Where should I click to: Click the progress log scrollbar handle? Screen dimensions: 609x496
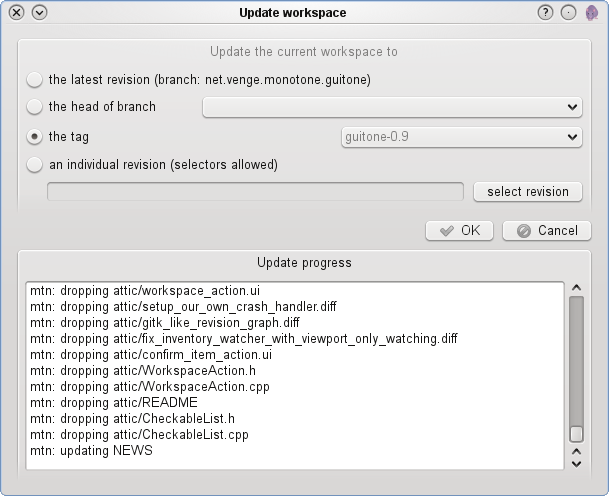pos(576,433)
